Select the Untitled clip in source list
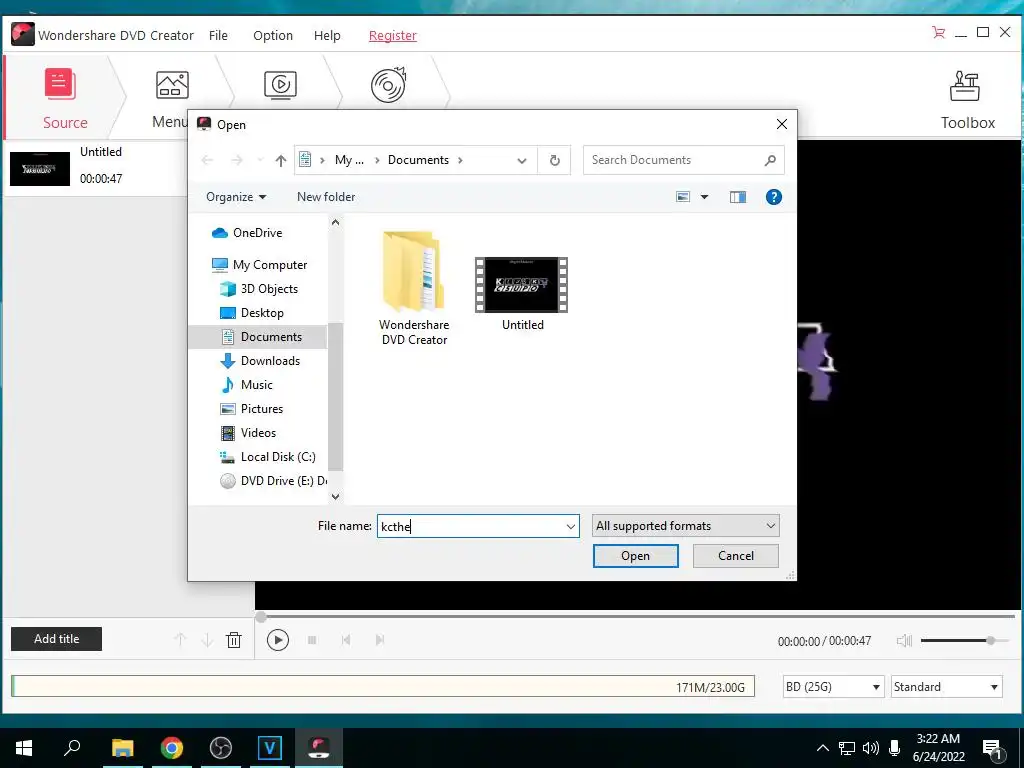 (97, 167)
